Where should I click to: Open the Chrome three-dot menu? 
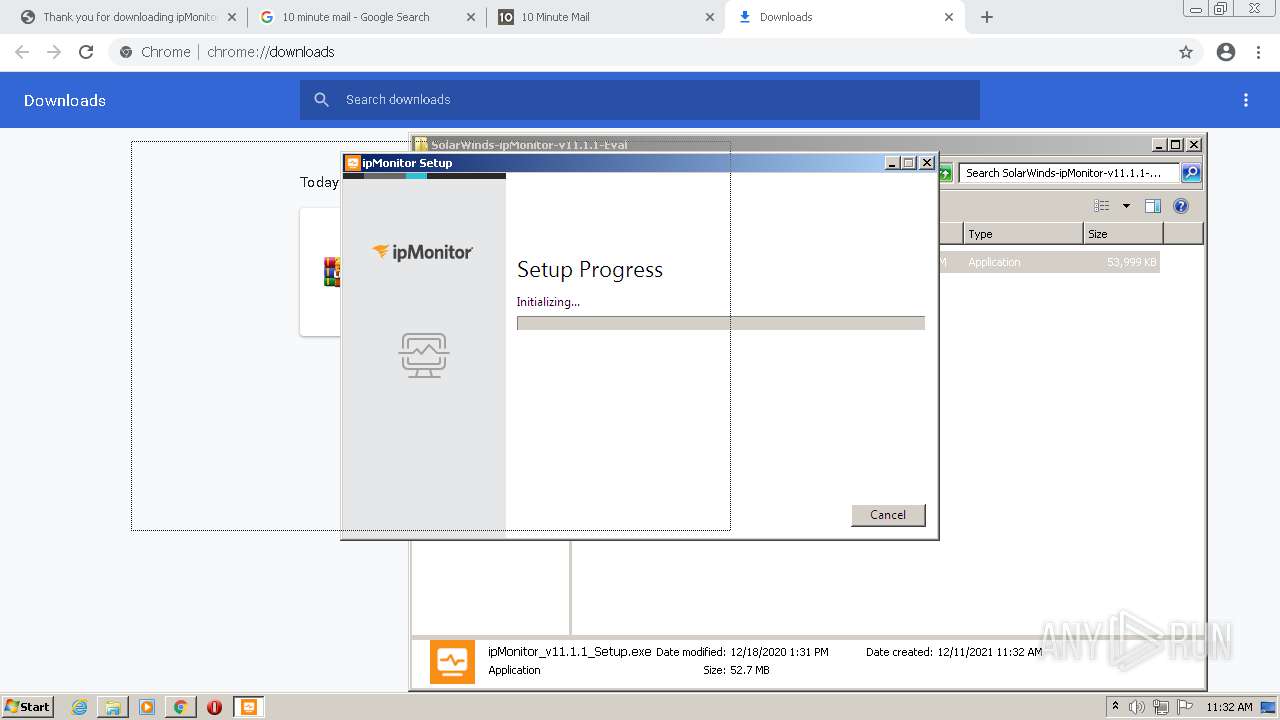coord(1259,52)
